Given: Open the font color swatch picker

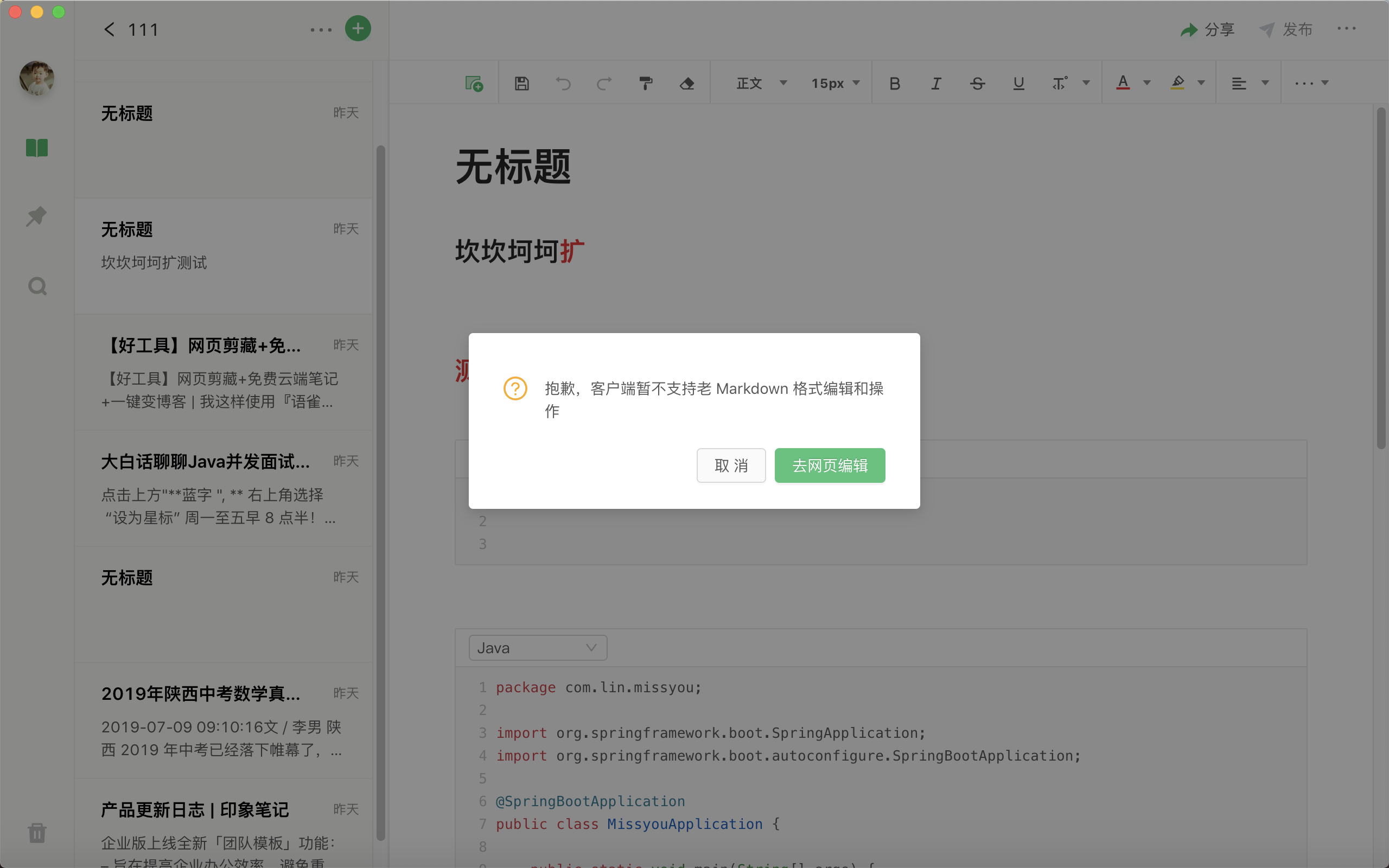Looking at the screenshot, I should [1123, 82].
